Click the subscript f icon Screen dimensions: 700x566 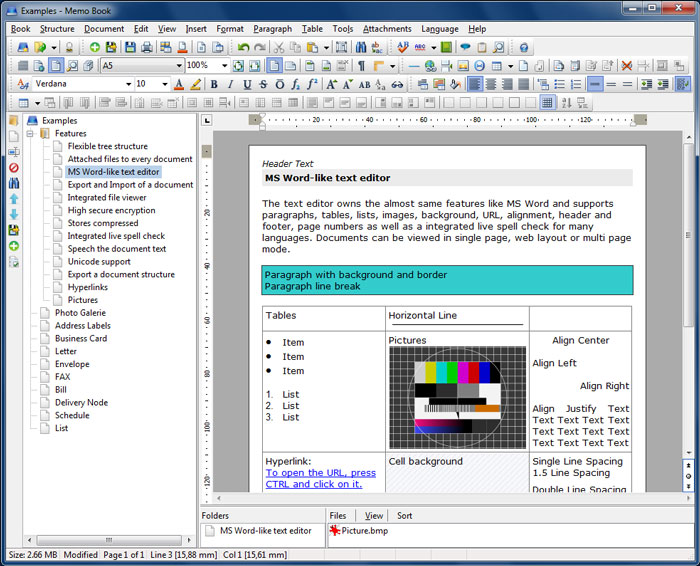[296, 84]
